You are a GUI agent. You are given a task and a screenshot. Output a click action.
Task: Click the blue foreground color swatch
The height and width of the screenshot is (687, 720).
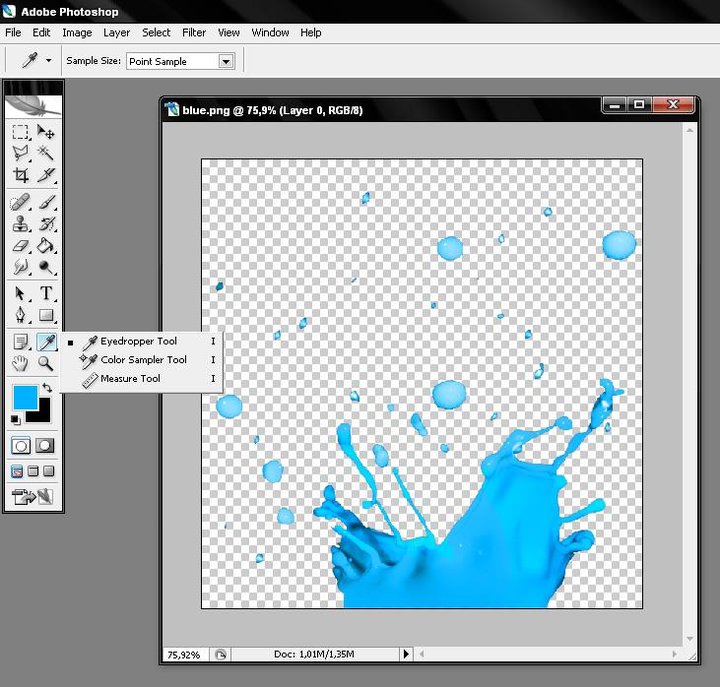coord(24,396)
